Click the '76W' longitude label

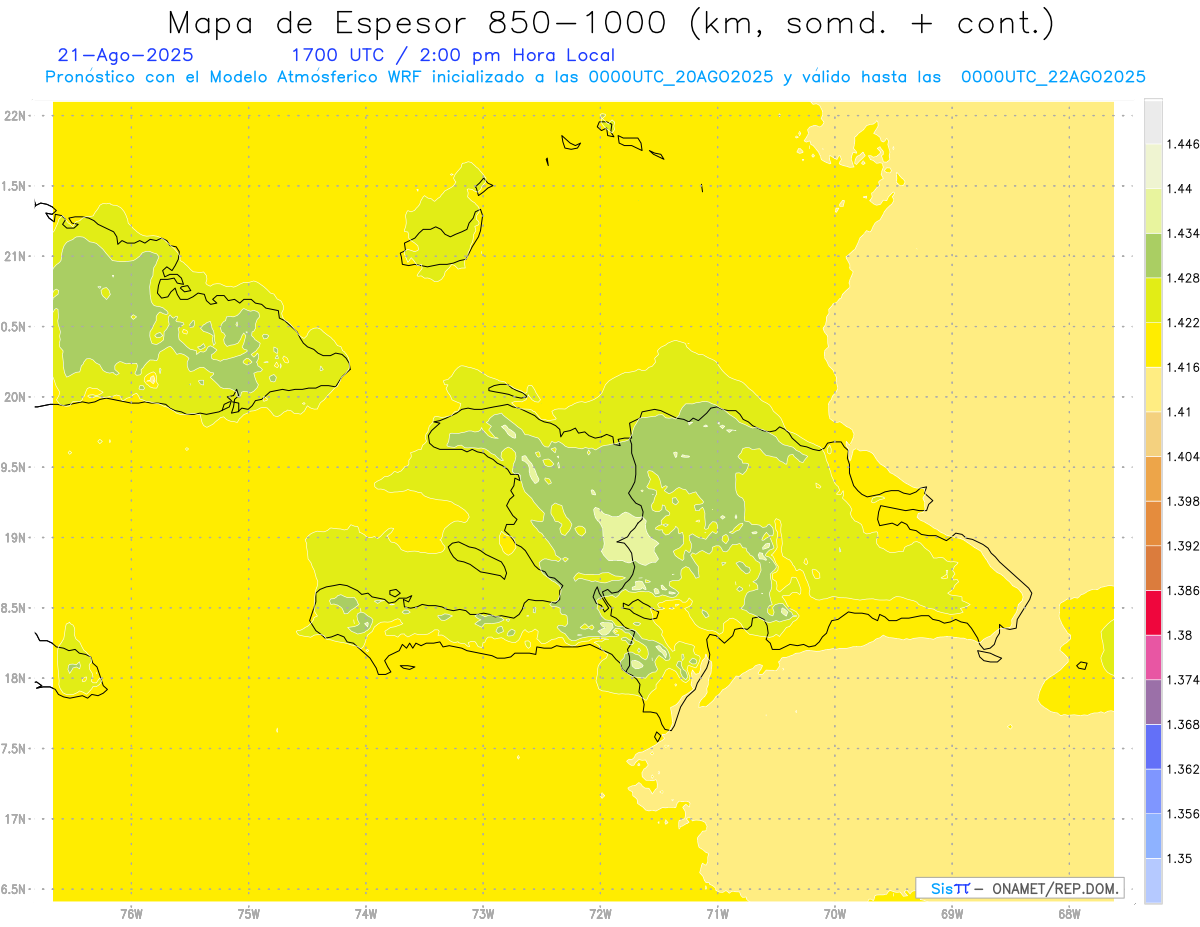pos(131,914)
